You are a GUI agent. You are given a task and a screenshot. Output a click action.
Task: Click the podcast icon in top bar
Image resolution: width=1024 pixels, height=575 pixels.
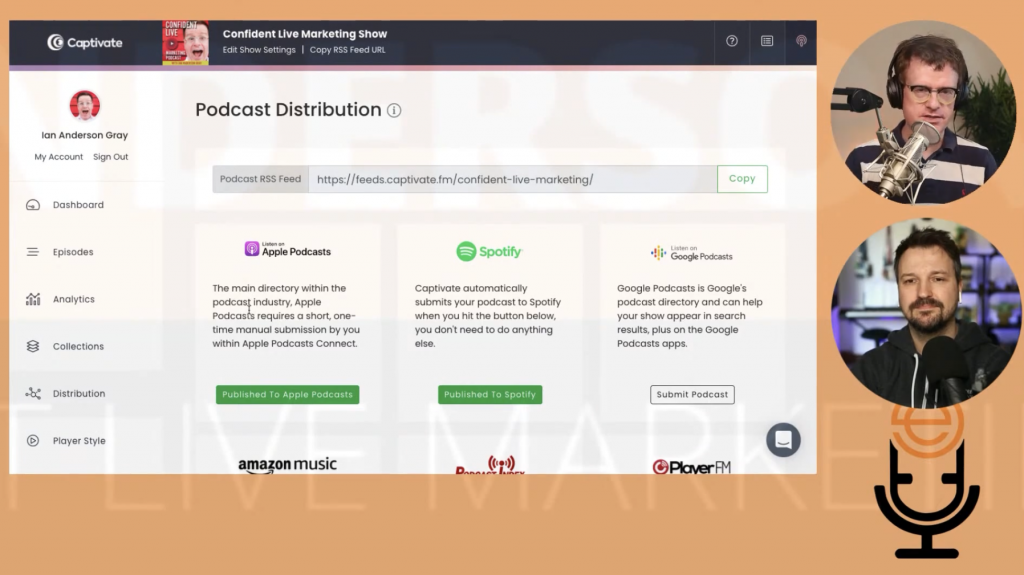(801, 41)
